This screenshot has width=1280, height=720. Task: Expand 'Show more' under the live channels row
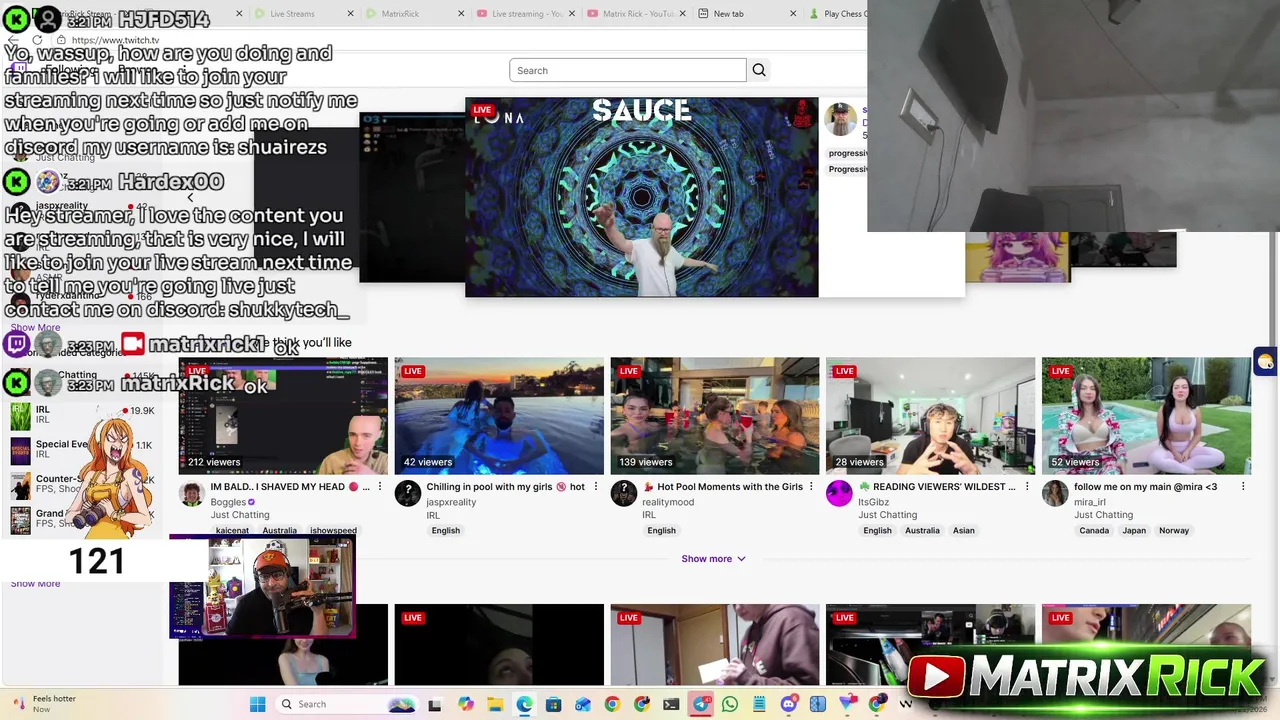[713, 559]
